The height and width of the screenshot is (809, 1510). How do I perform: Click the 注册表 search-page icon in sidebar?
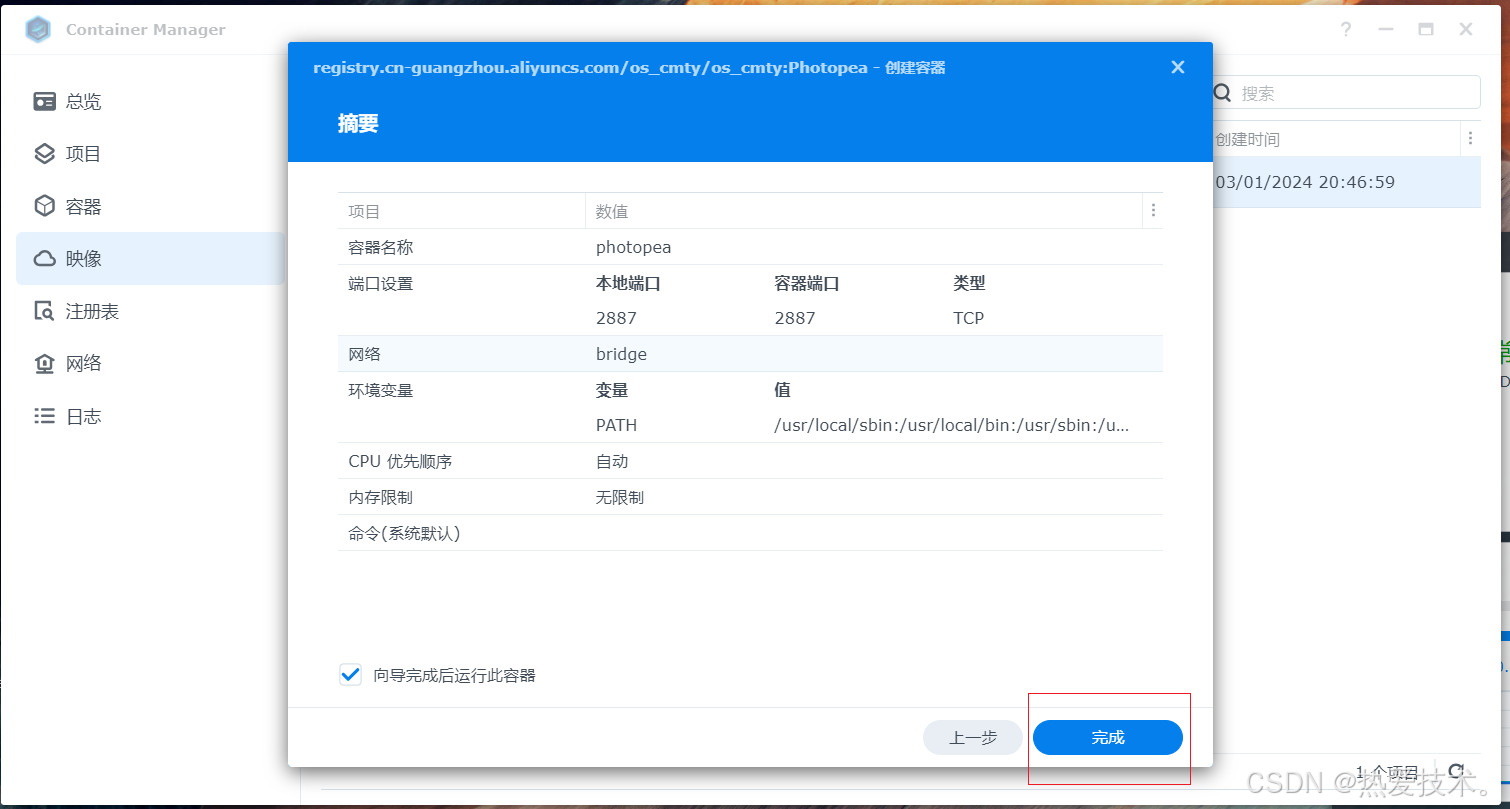pyautogui.click(x=44, y=311)
